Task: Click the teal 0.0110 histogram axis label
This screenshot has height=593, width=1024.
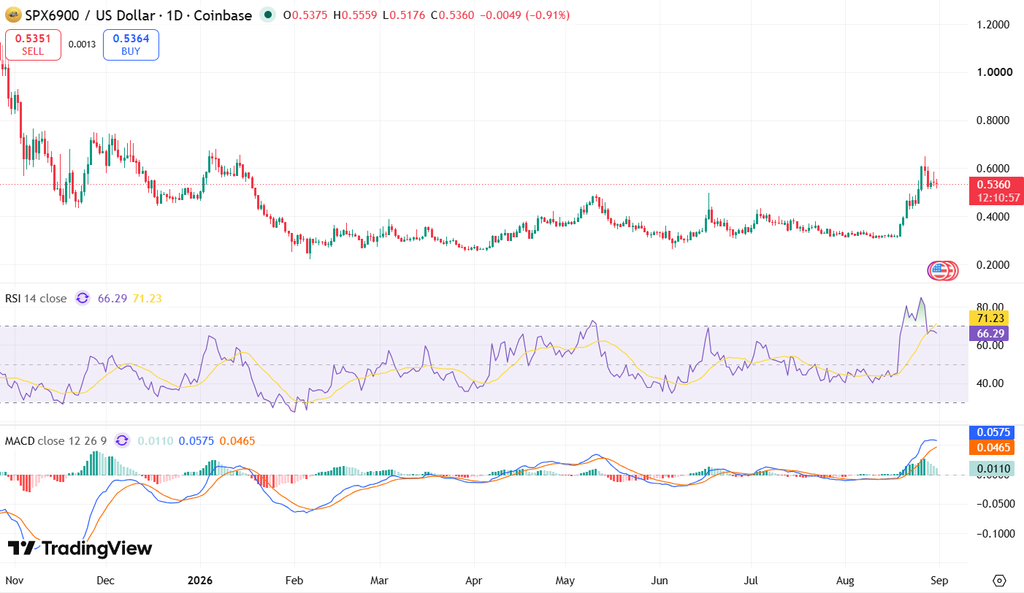Action: pyautogui.click(x=993, y=468)
